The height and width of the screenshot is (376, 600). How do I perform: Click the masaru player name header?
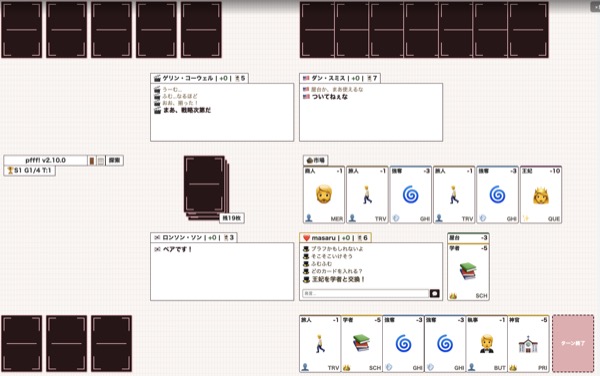[335, 238]
